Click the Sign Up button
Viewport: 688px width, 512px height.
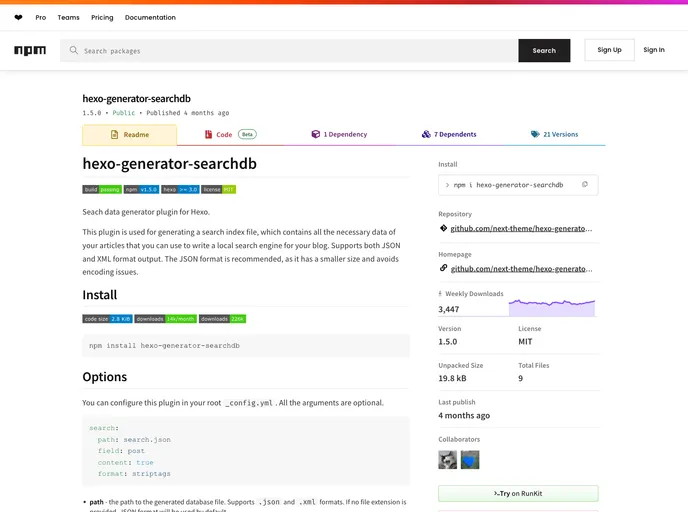pyautogui.click(x=609, y=50)
